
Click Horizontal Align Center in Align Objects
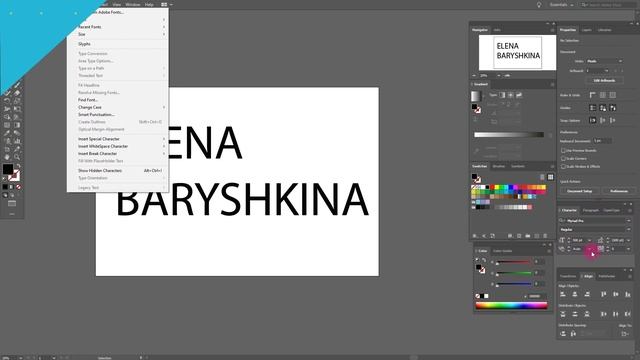(x=575, y=294)
